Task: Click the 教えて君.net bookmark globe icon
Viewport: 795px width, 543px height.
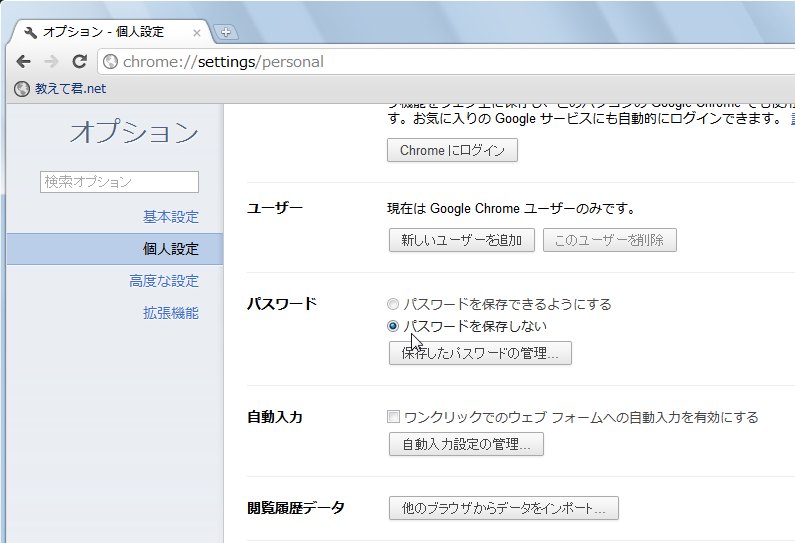Action: pyautogui.click(x=22, y=89)
